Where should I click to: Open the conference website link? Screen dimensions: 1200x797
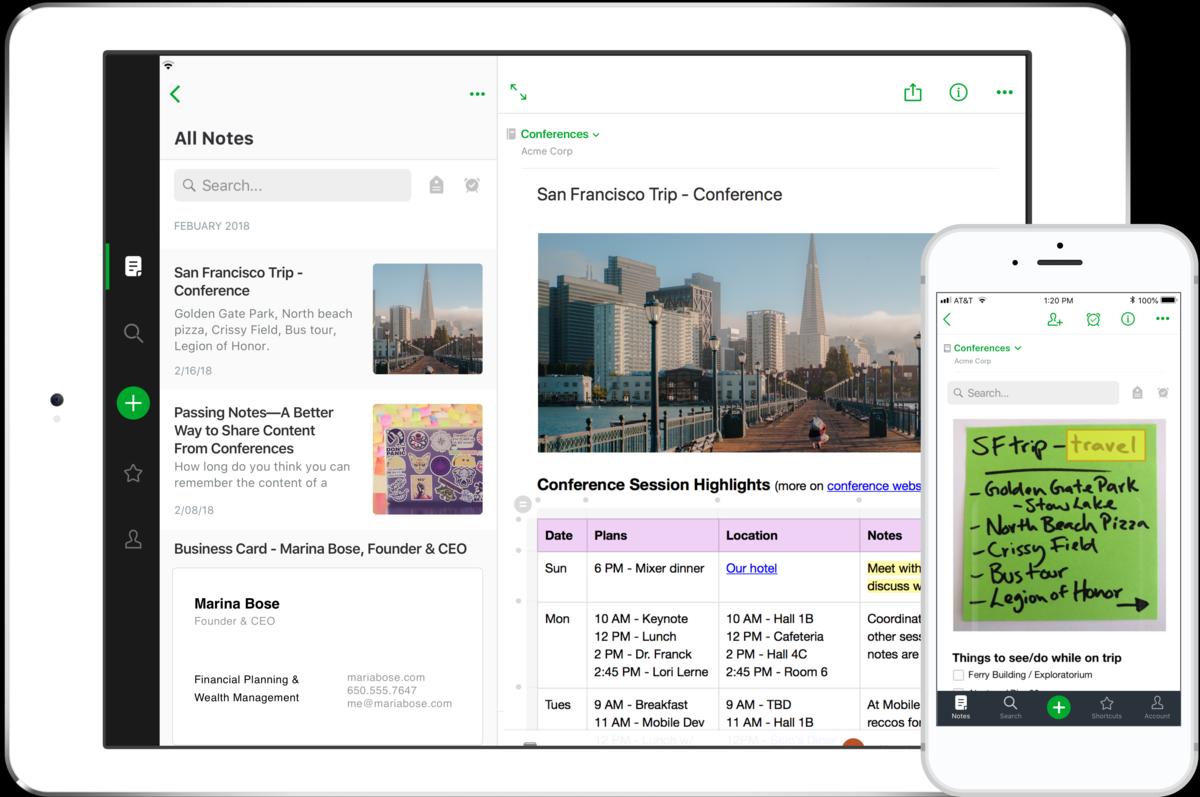(x=873, y=486)
